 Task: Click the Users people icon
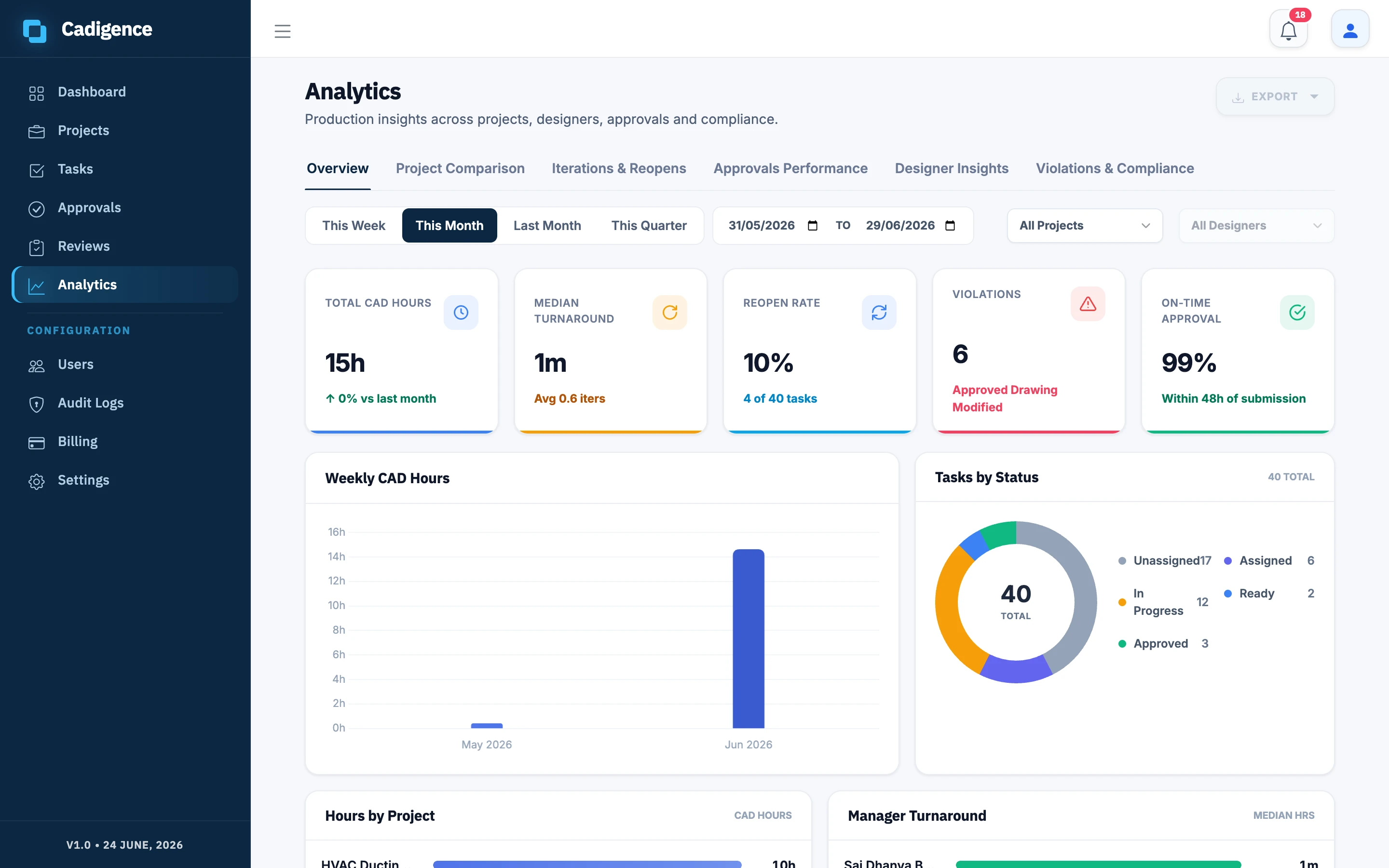37,365
